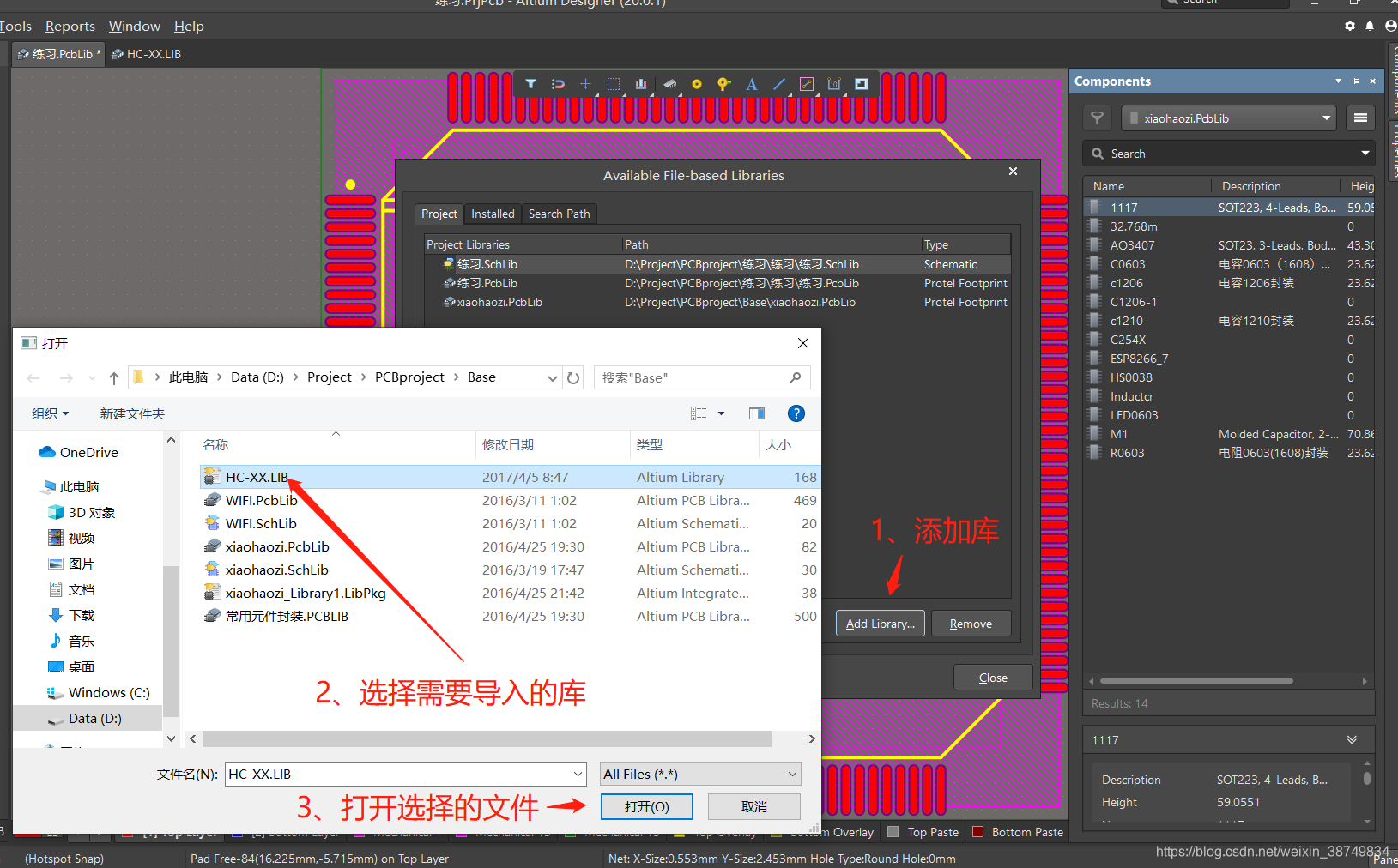The width and height of the screenshot is (1398, 868).
Task: Pin the Components panel
Action: (1356, 81)
